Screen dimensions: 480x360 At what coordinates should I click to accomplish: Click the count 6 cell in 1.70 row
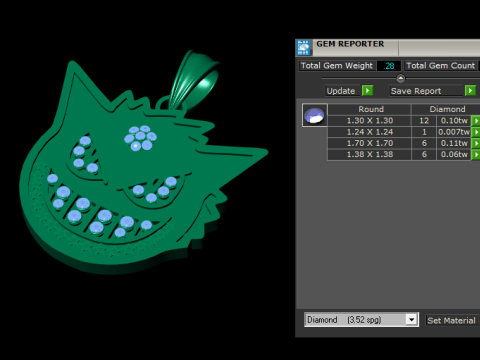(x=424, y=143)
